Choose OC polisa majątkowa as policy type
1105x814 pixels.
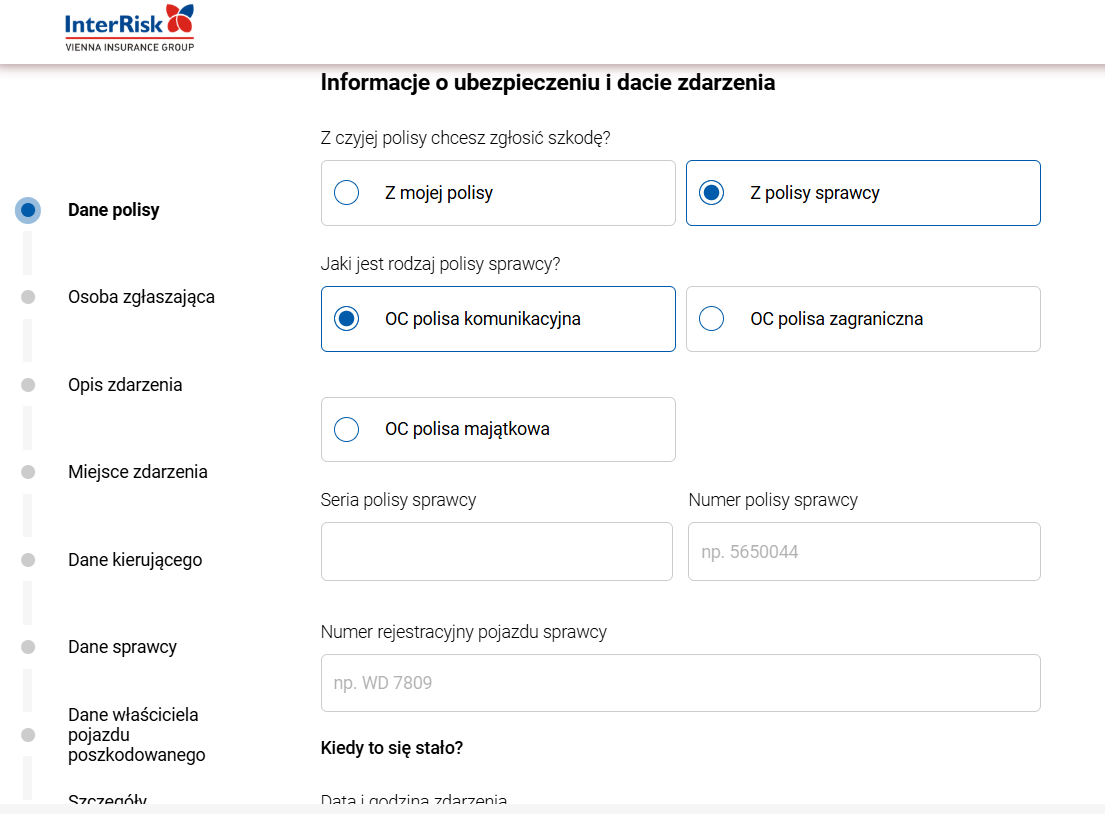point(497,429)
